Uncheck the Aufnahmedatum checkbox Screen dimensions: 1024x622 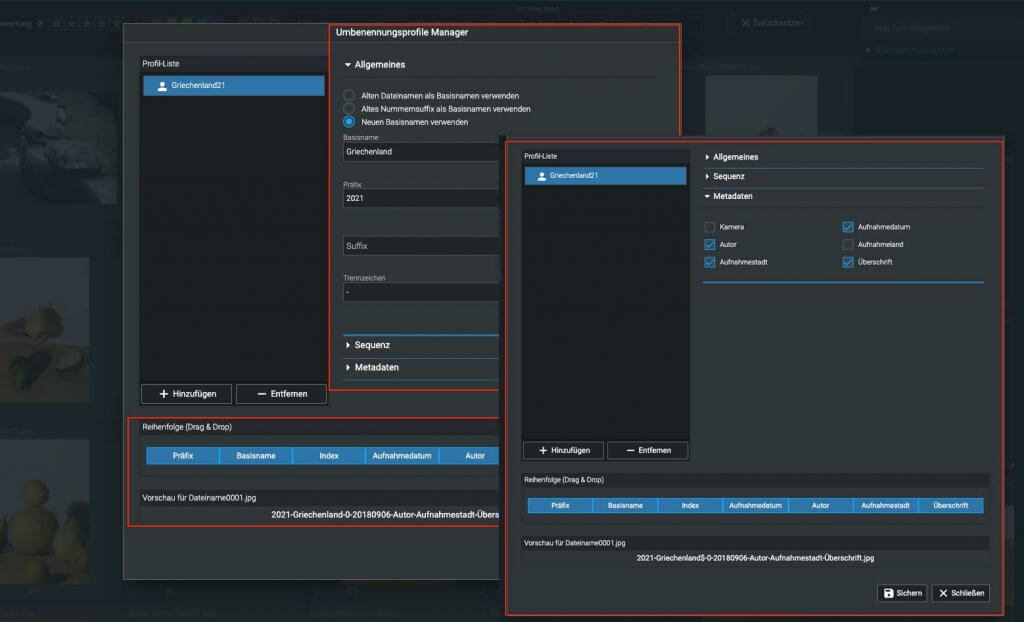point(848,227)
